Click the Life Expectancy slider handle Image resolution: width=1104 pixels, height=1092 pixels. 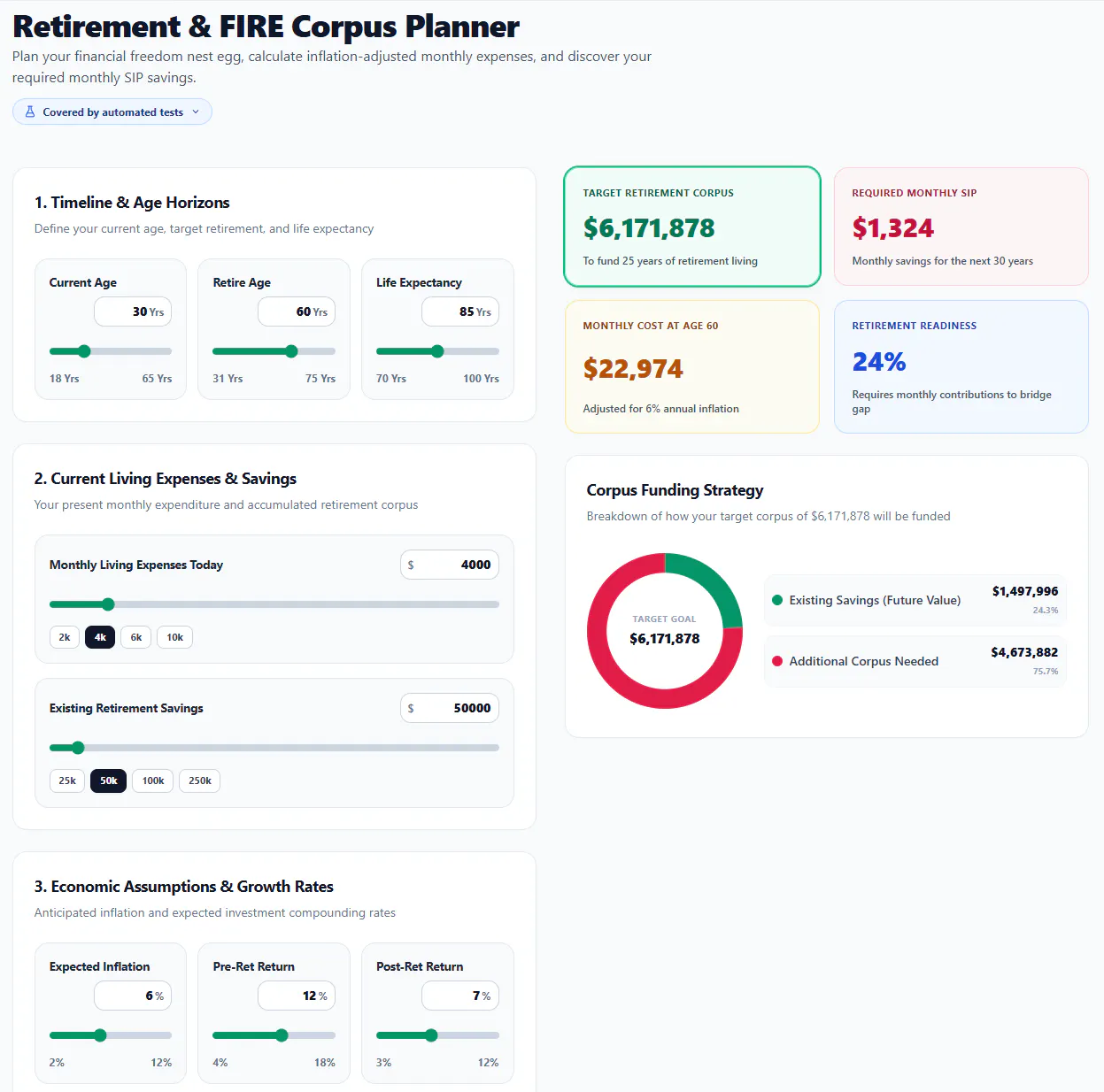437,351
